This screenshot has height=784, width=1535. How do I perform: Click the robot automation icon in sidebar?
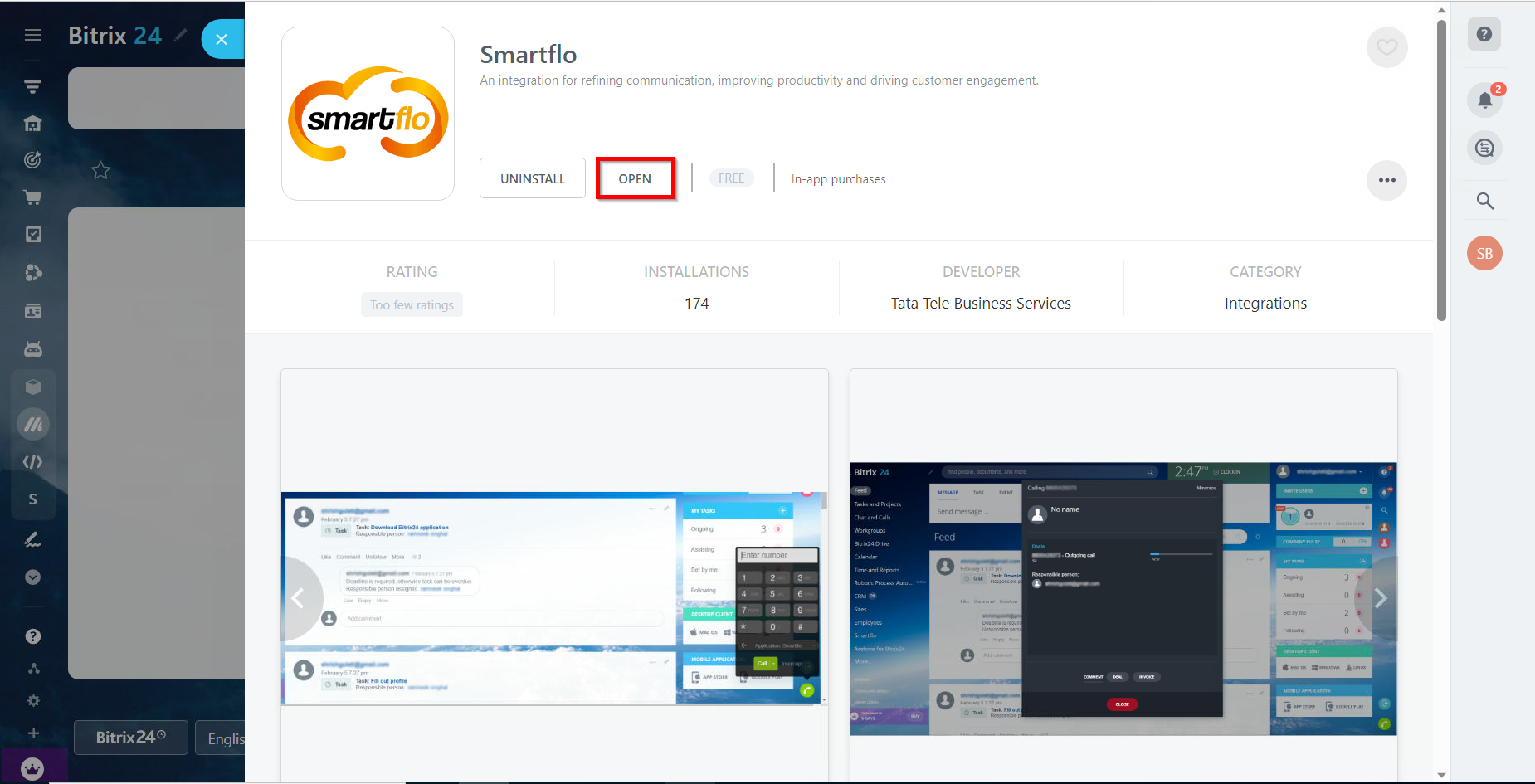pos(33,349)
